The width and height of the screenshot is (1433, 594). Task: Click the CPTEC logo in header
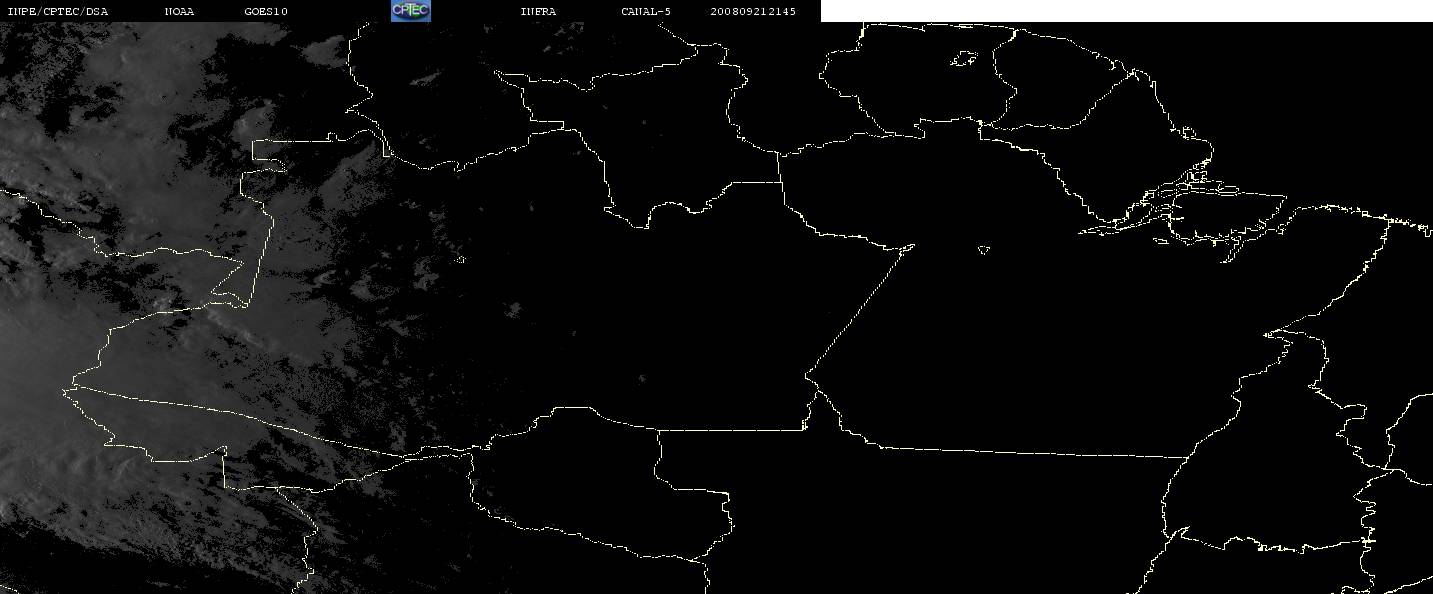click(410, 11)
